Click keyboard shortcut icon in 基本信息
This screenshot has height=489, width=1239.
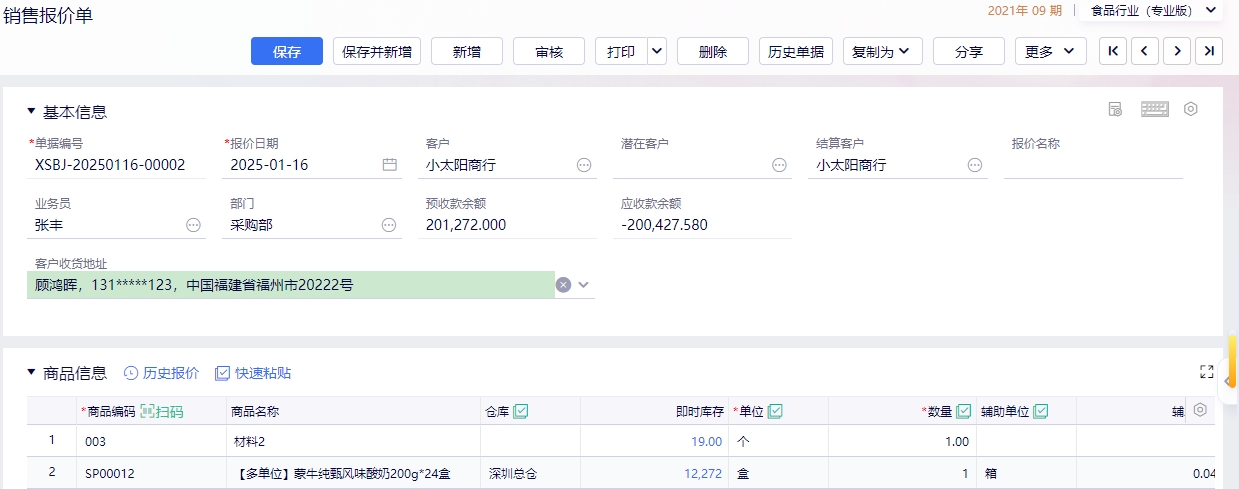point(1154,109)
